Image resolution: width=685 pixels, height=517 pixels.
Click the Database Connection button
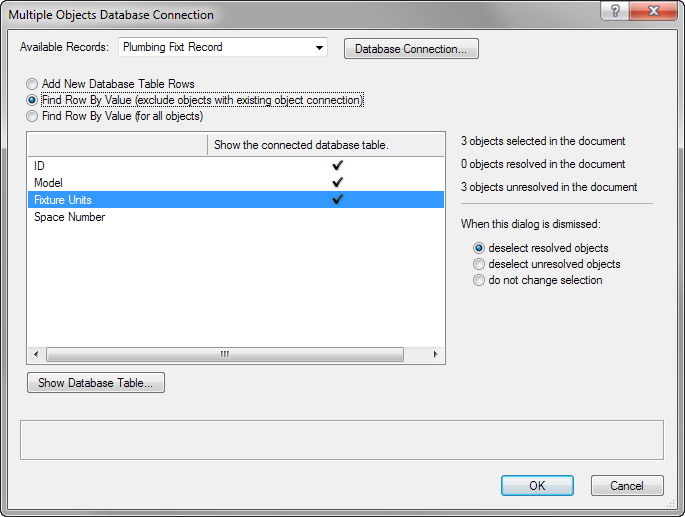pos(411,49)
